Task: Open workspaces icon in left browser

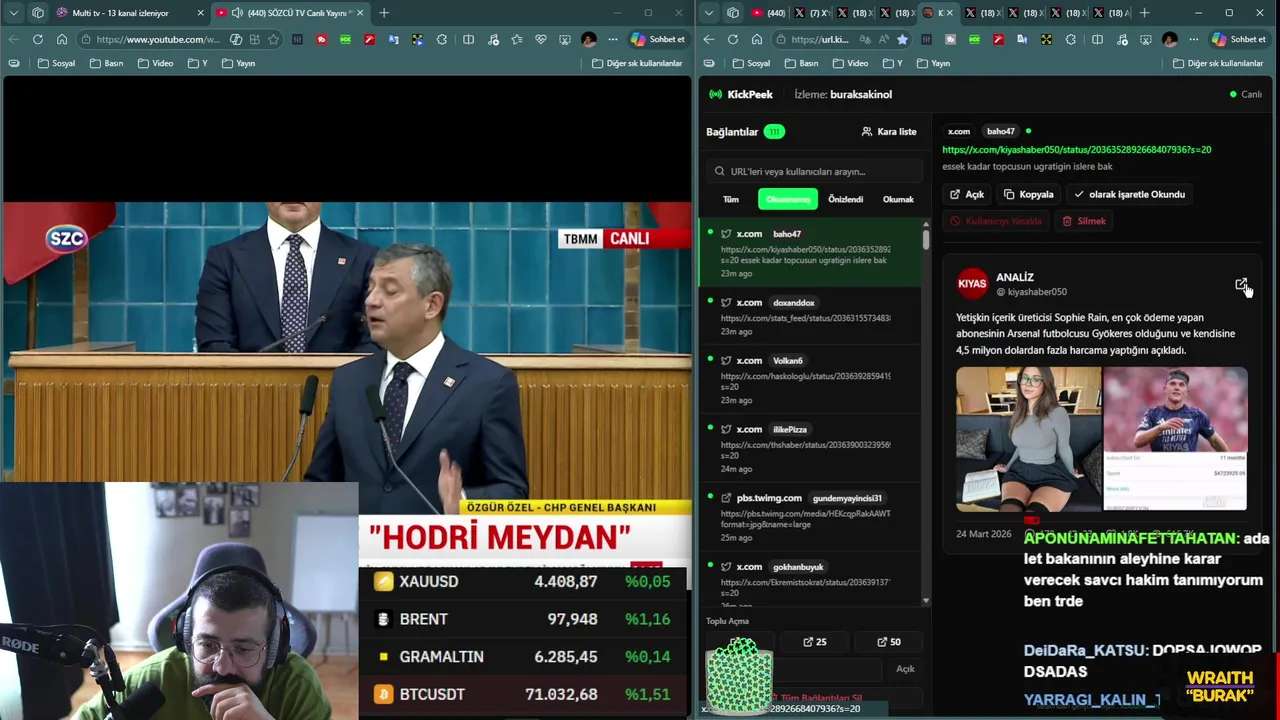Action: (x=38, y=13)
